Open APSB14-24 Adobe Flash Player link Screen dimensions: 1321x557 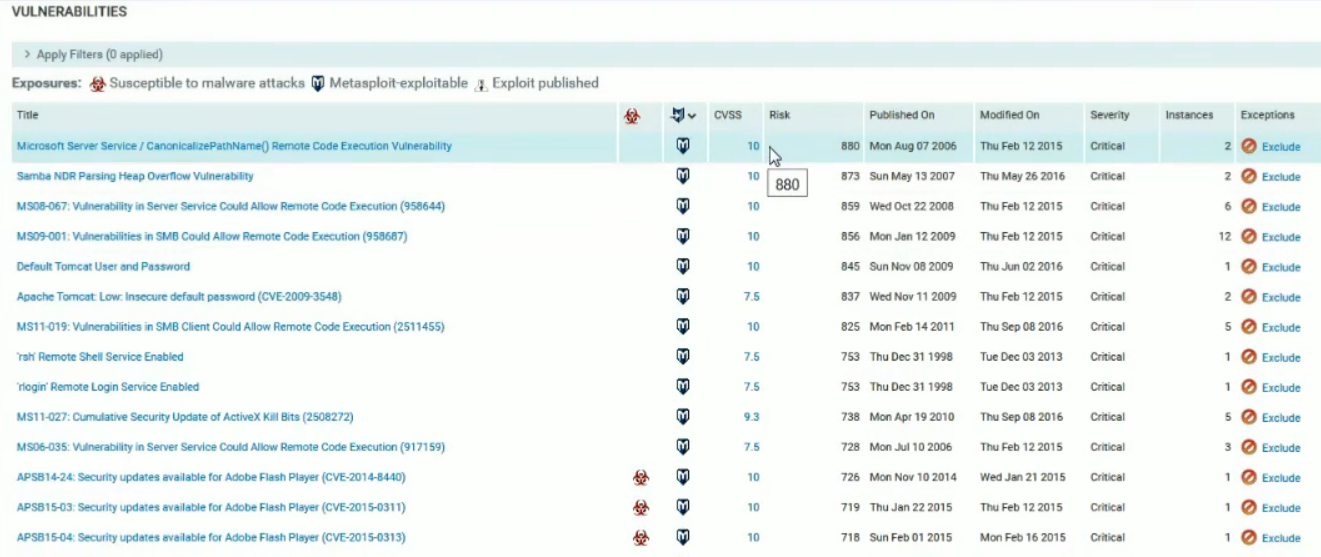pos(211,477)
